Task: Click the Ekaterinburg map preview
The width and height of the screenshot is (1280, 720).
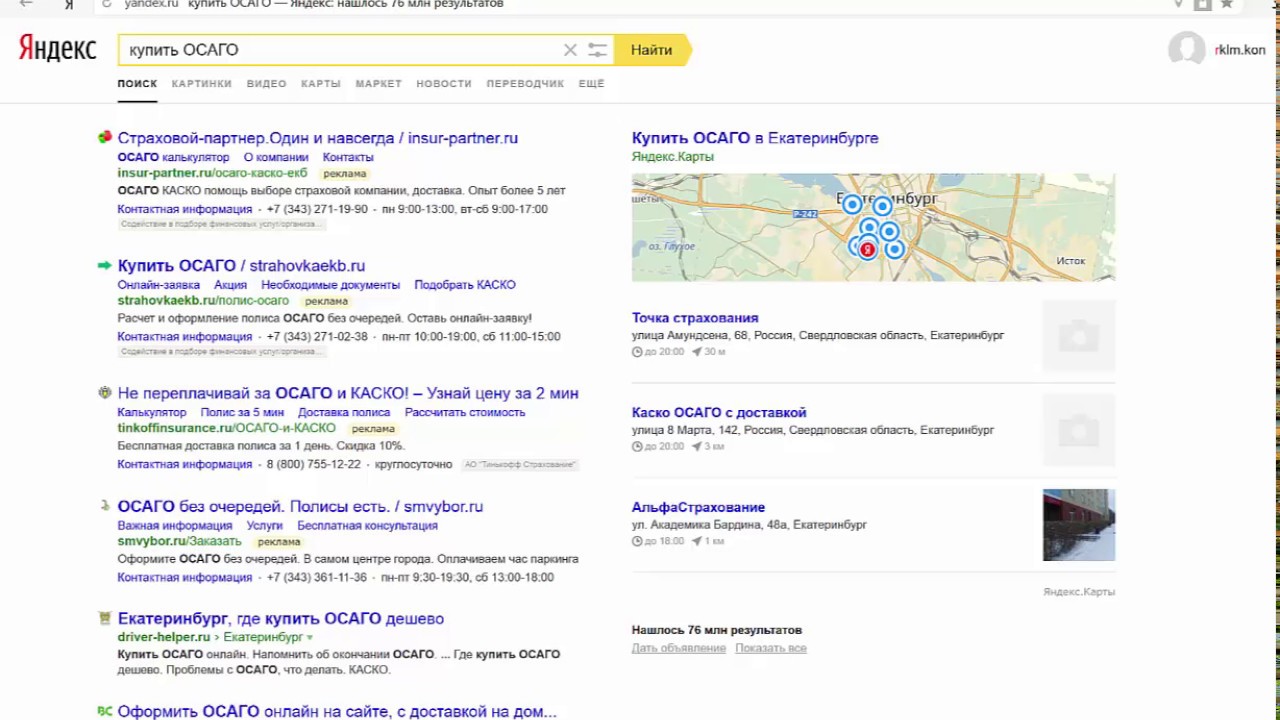Action: coord(873,227)
